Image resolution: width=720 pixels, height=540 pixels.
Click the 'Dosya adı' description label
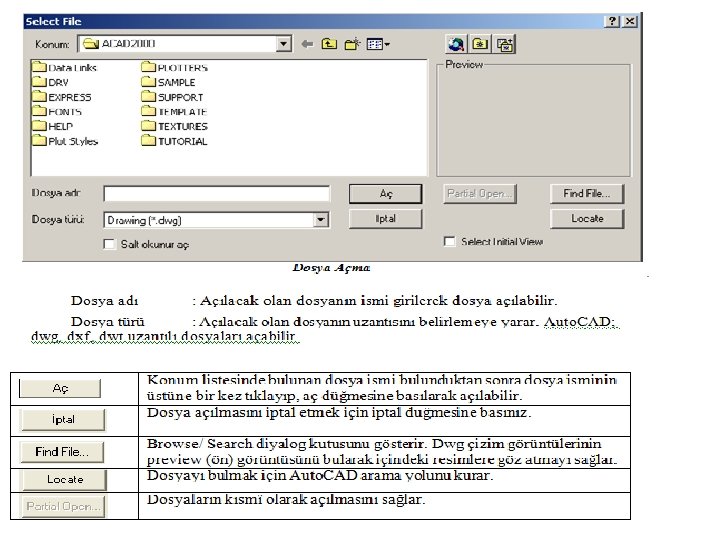click(x=105, y=301)
